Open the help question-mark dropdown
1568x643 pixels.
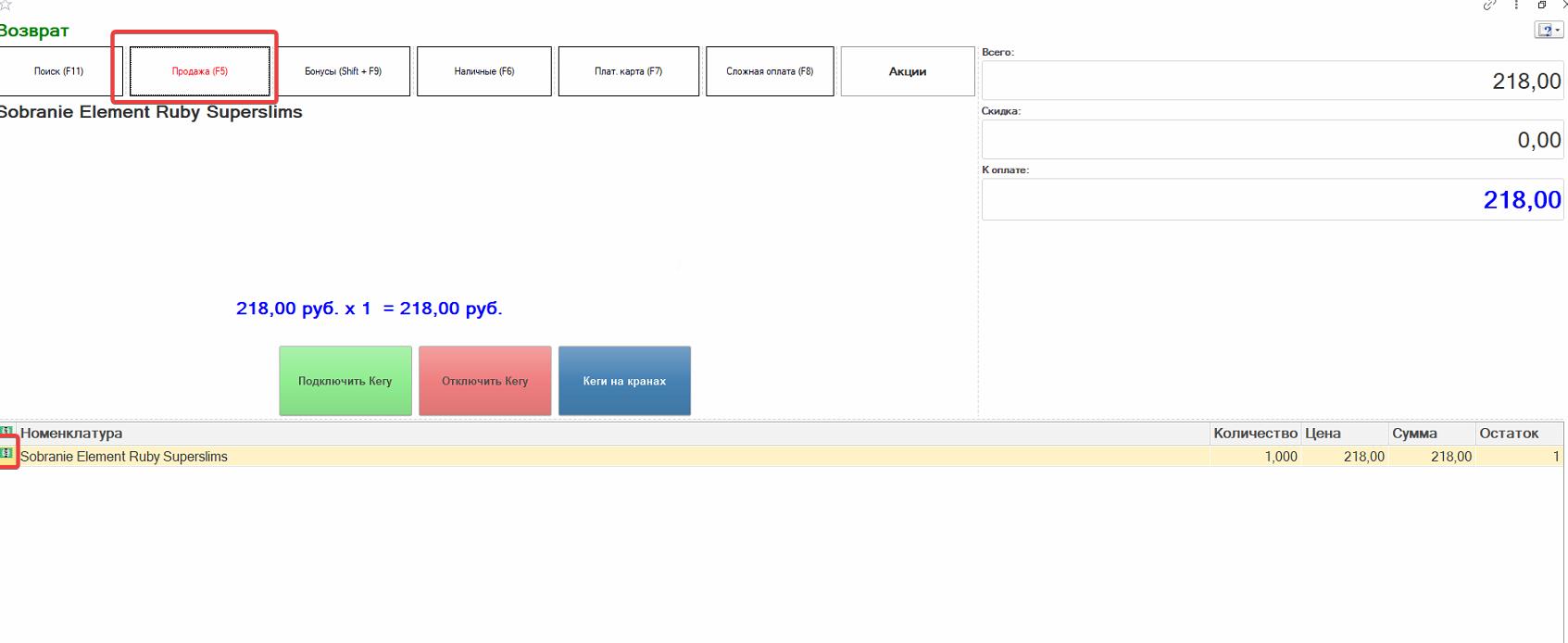pyautogui.click(x=1549, y=31)
